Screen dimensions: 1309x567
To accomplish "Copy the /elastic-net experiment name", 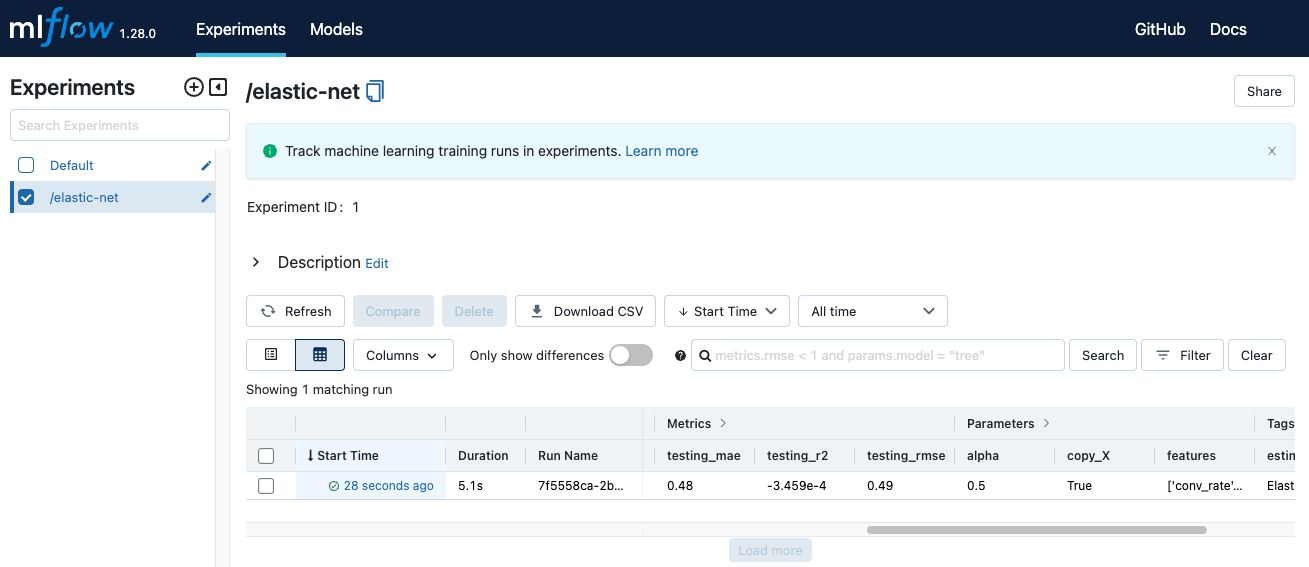I will [x=375, y=91].
